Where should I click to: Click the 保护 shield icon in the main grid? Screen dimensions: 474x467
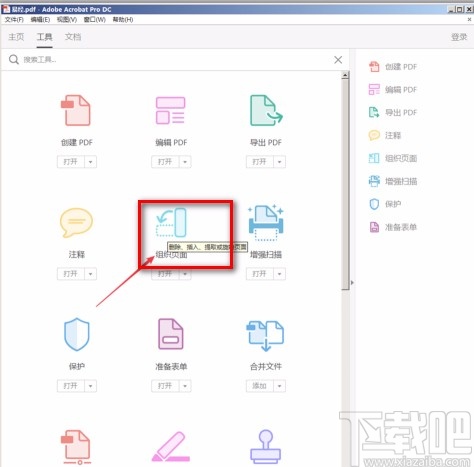tap(77, 334)
